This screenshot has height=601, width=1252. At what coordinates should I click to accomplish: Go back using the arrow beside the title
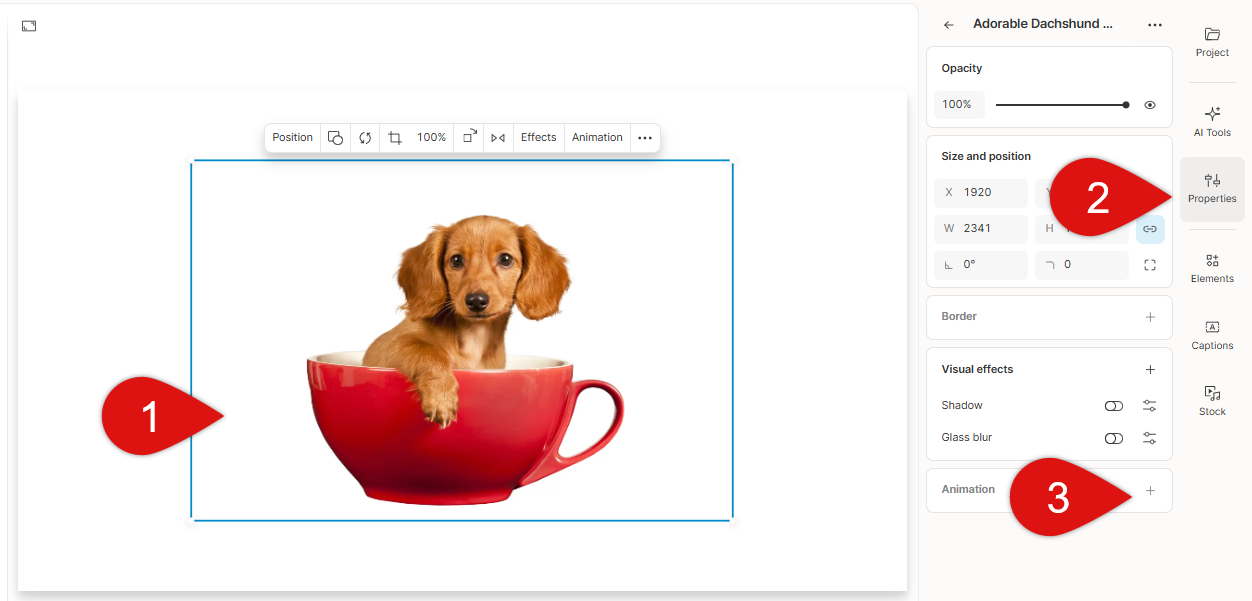[948, 24]
